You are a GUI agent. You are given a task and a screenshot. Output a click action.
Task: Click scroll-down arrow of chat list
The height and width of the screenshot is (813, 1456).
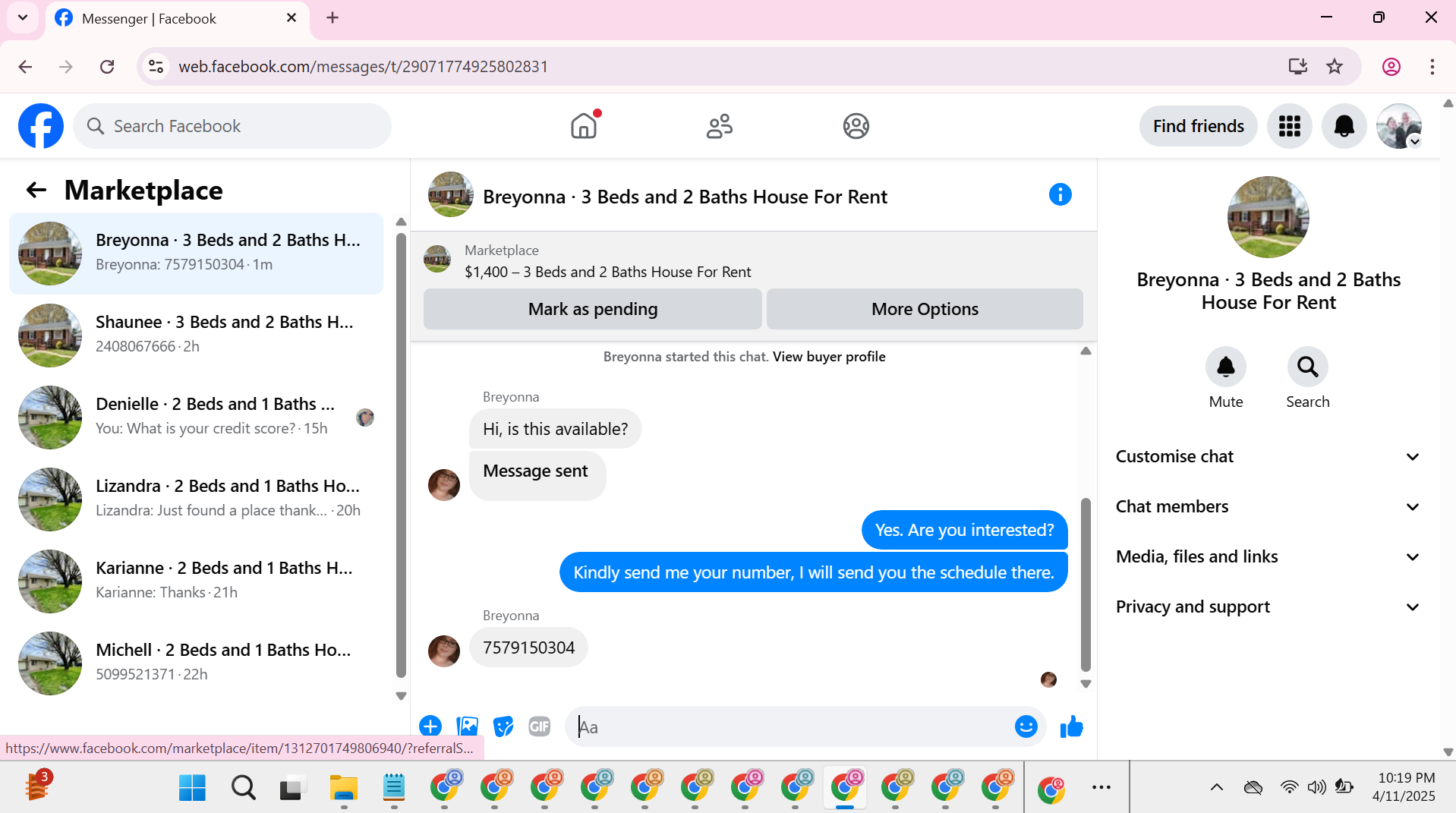pyautogui.click(x=401, y=695)
